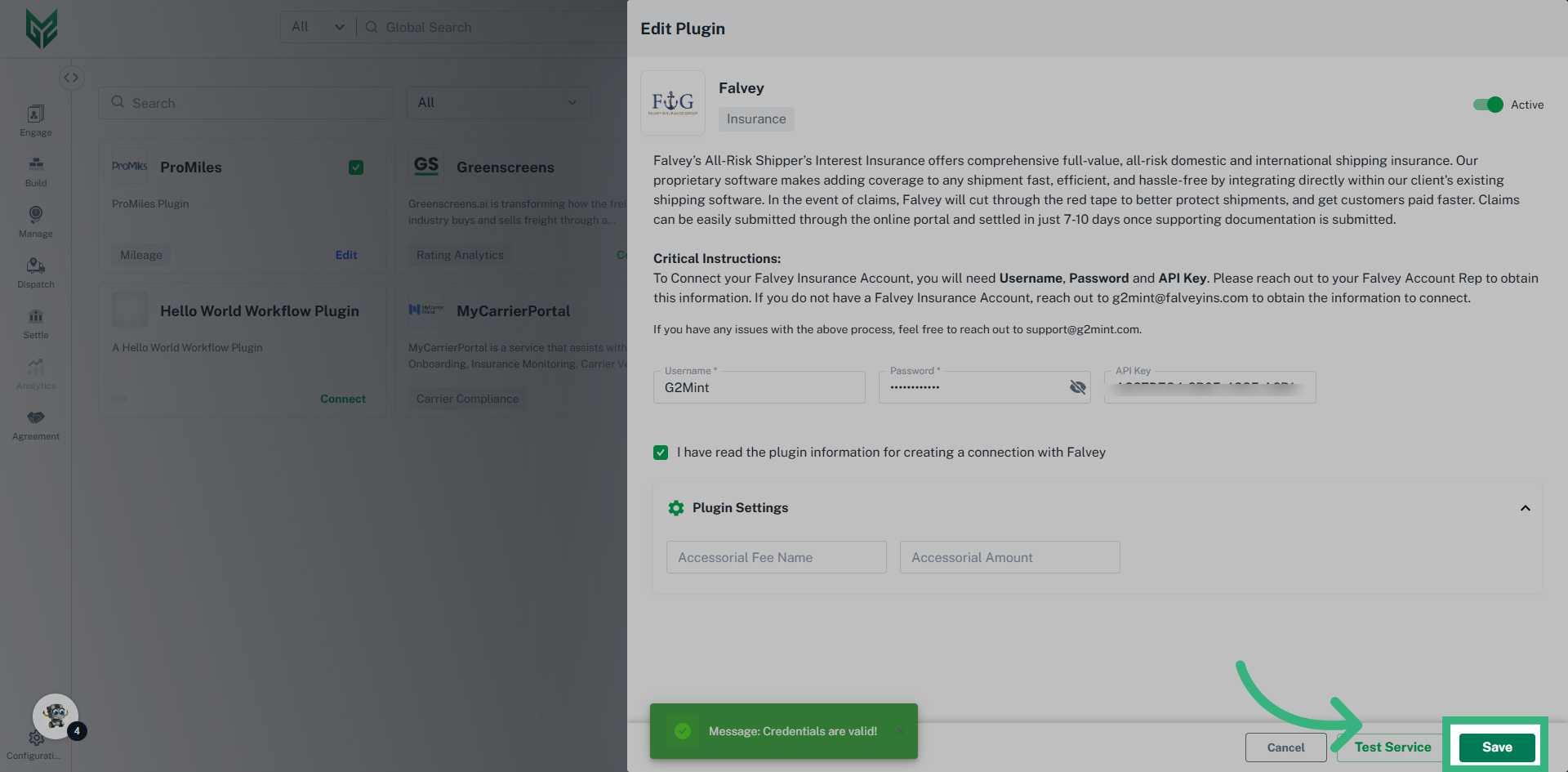Open the Settle sidebar section

36,323
